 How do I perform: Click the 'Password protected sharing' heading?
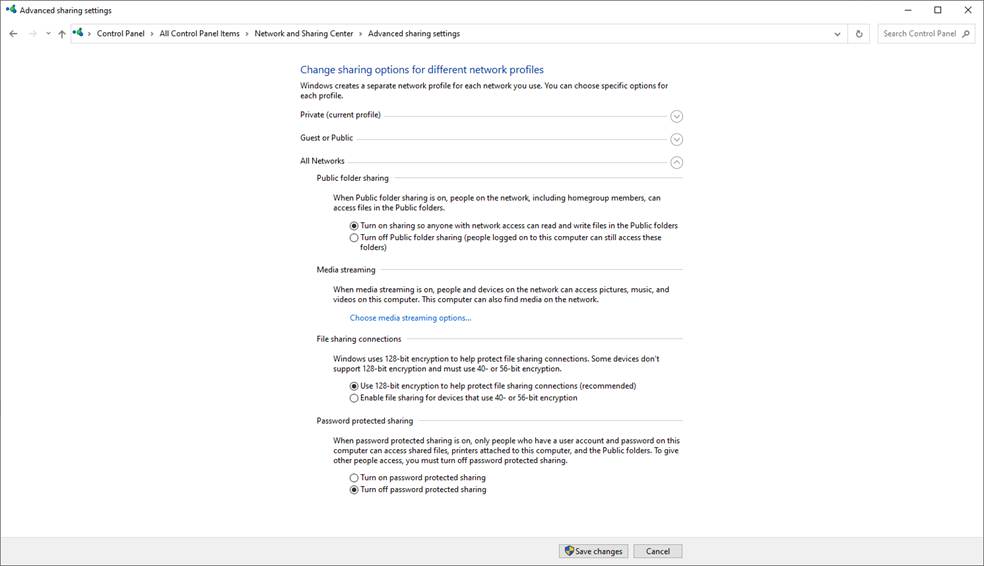[x=365, y=421]
